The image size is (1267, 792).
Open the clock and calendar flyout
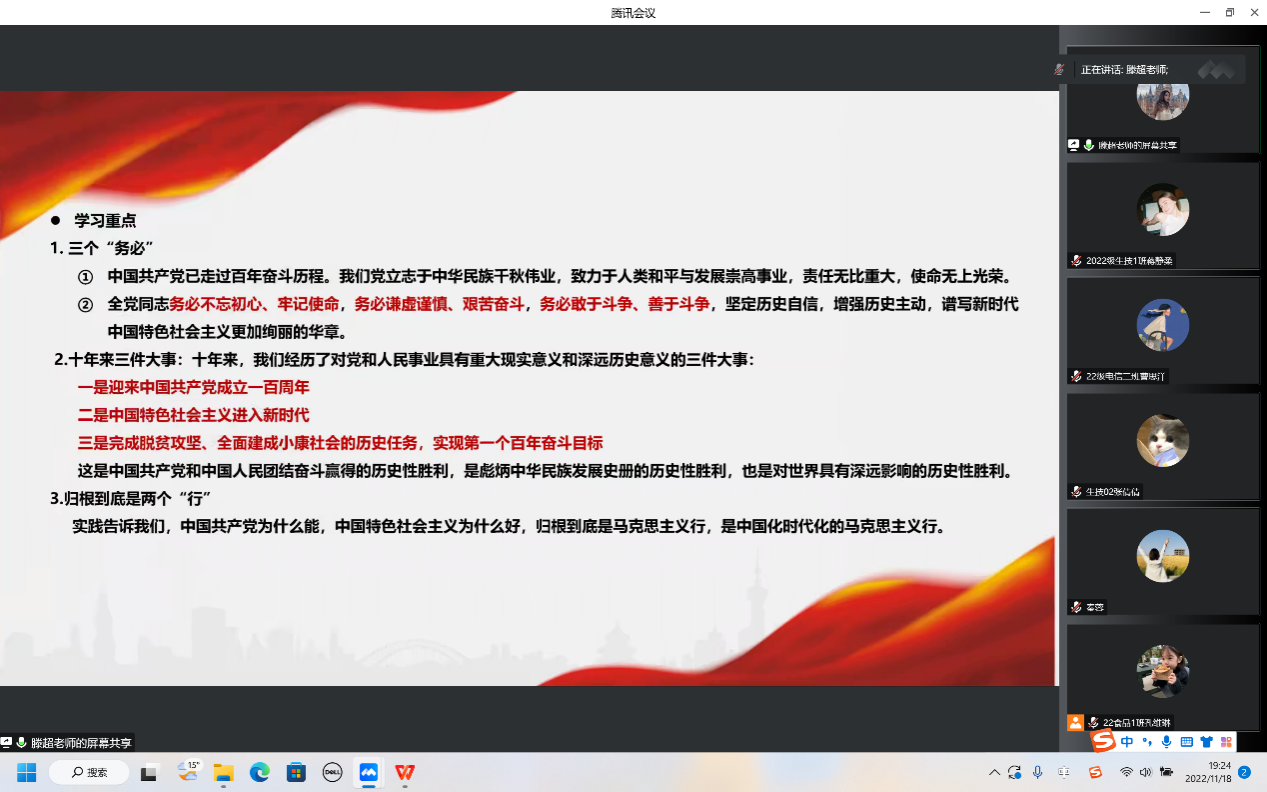(1206, 772)
